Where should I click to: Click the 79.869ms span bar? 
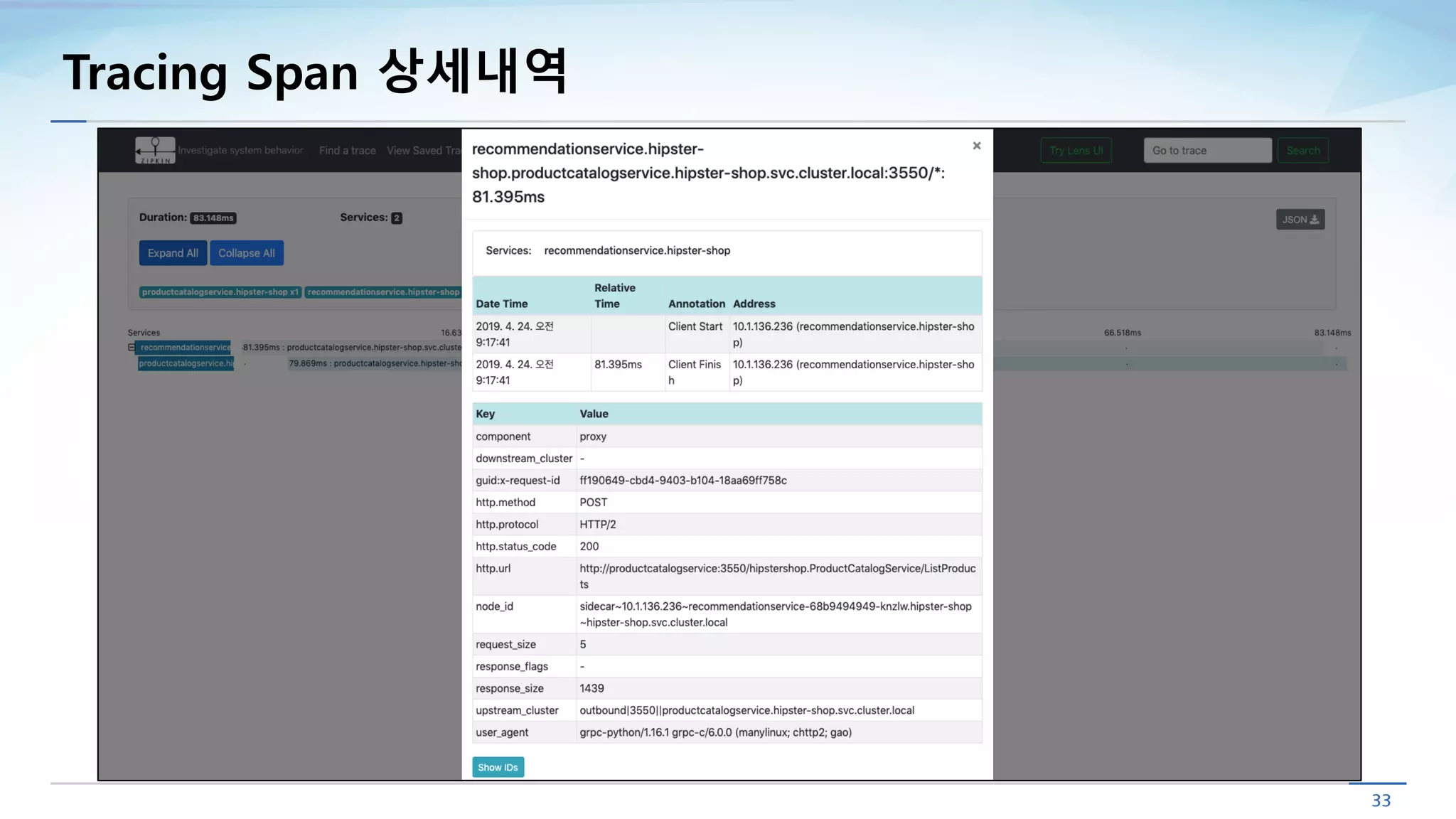(375, 363)
